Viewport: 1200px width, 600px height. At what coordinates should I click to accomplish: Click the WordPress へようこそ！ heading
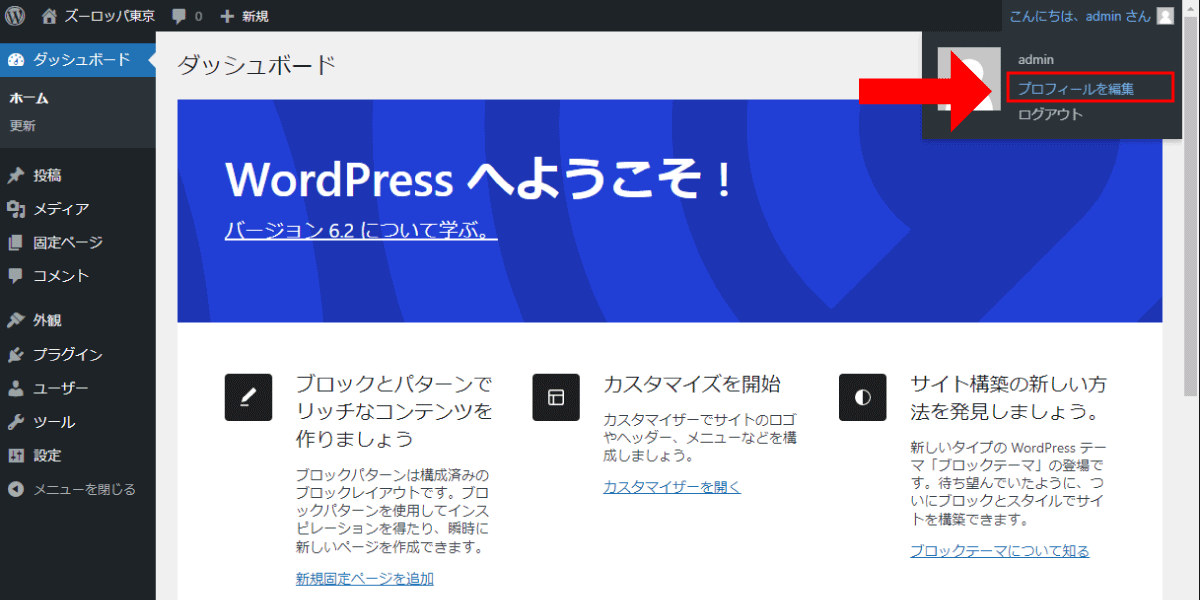pyautogui.click(x=481, y=180)
